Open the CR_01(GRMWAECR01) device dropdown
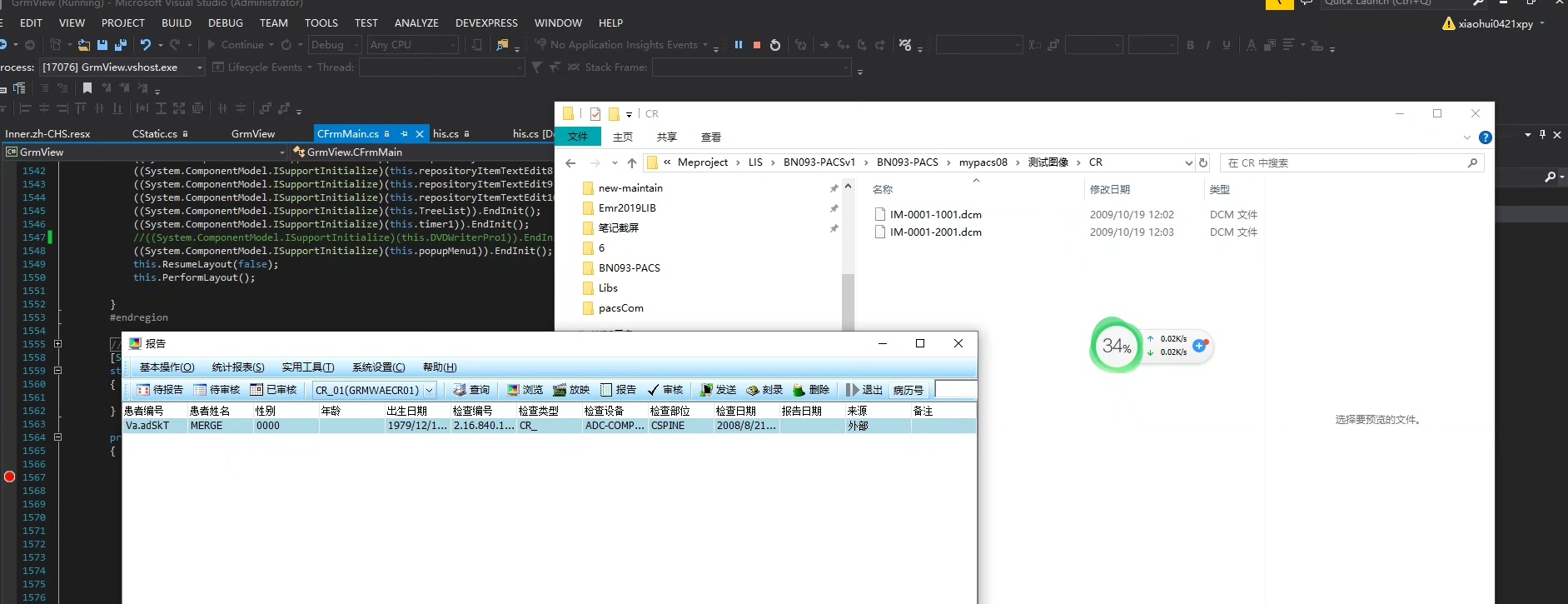Screen dimensions: 1568x604 pyautogui.click(x=430, y=390)
